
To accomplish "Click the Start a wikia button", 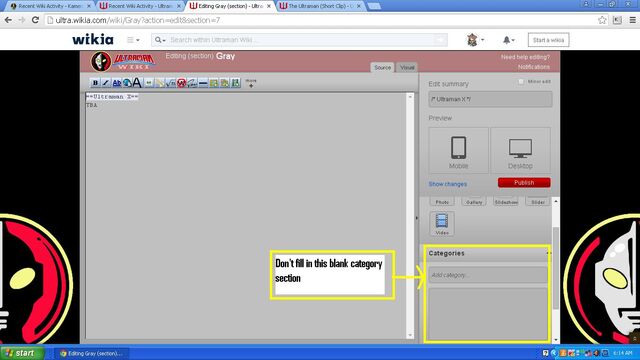I will [x=548, y=40].
